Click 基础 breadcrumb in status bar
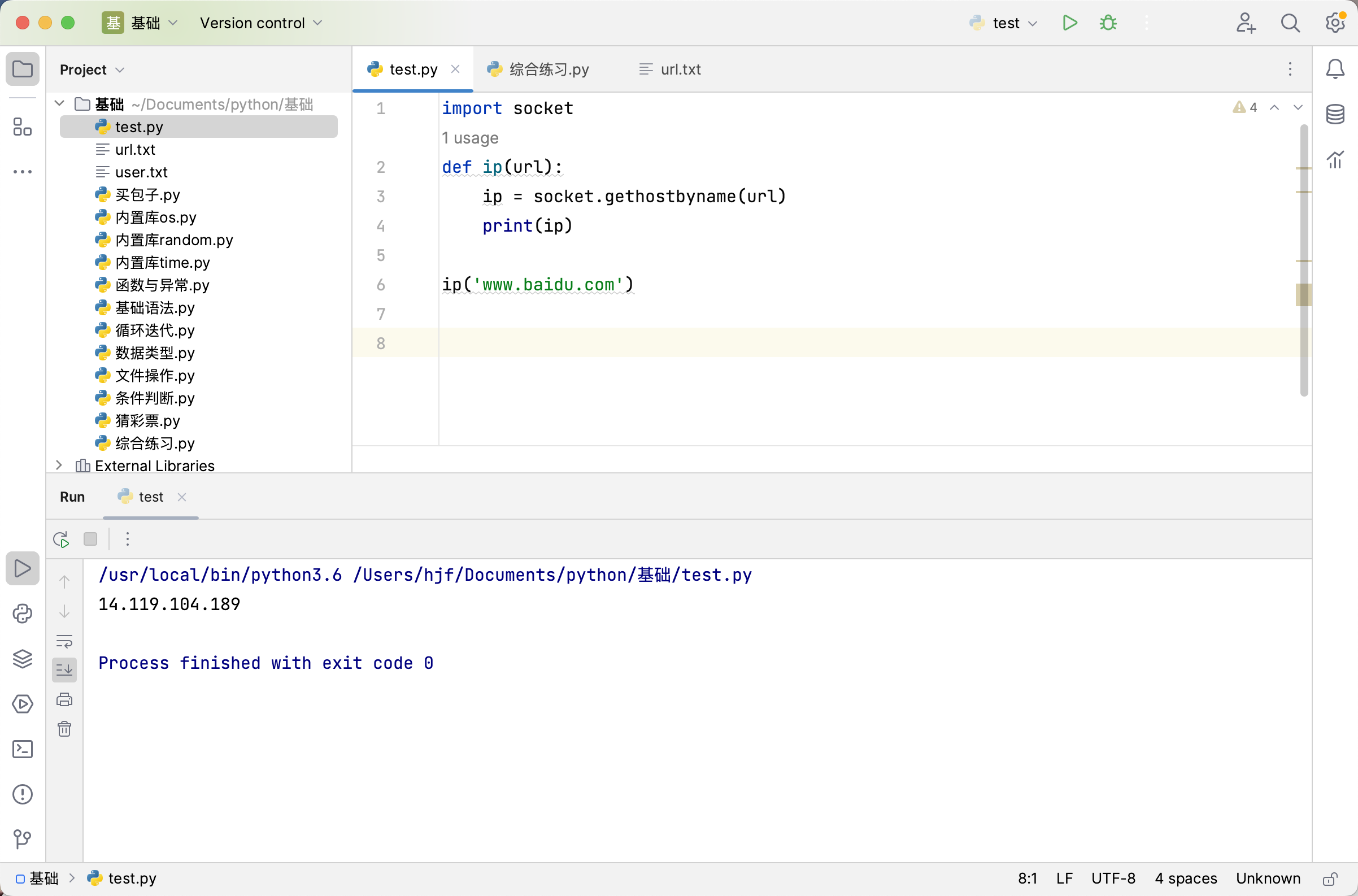The image size is (1358, 896). coord(37,878)
